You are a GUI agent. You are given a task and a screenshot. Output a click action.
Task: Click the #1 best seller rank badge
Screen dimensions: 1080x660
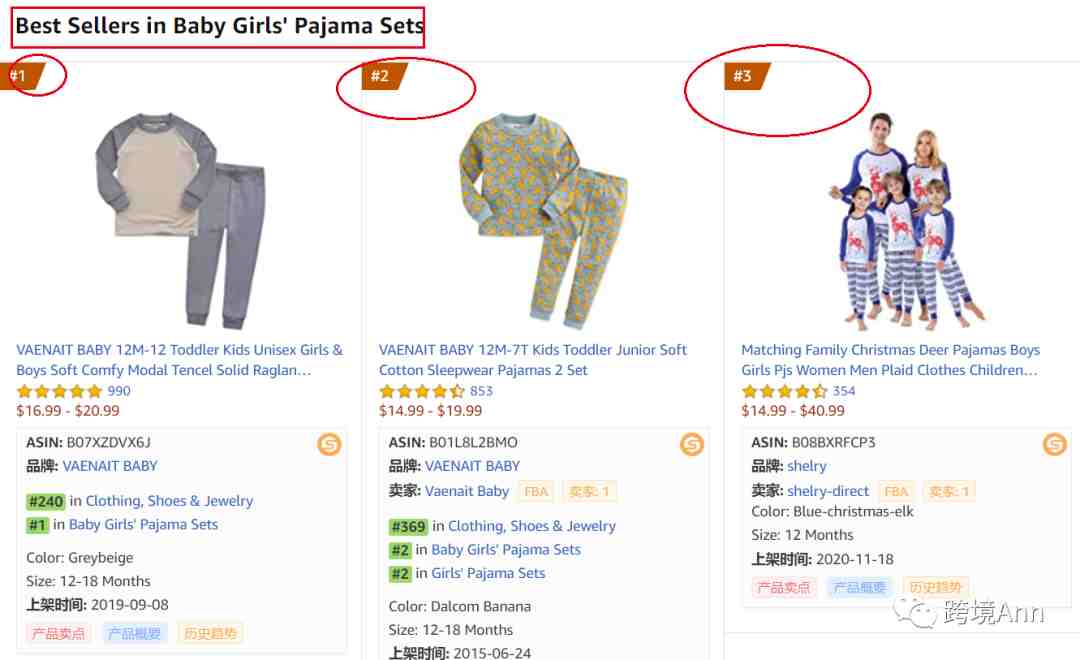(21, 76)
